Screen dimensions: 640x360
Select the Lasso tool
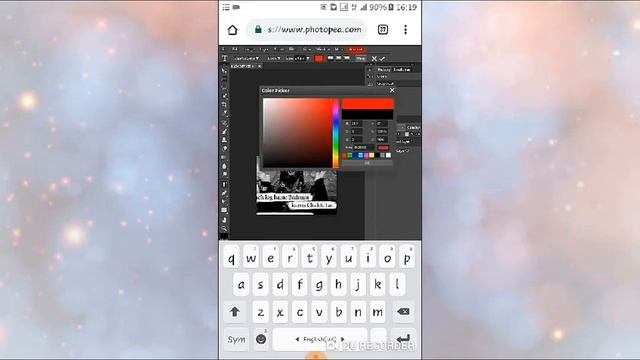pos(224,87)
